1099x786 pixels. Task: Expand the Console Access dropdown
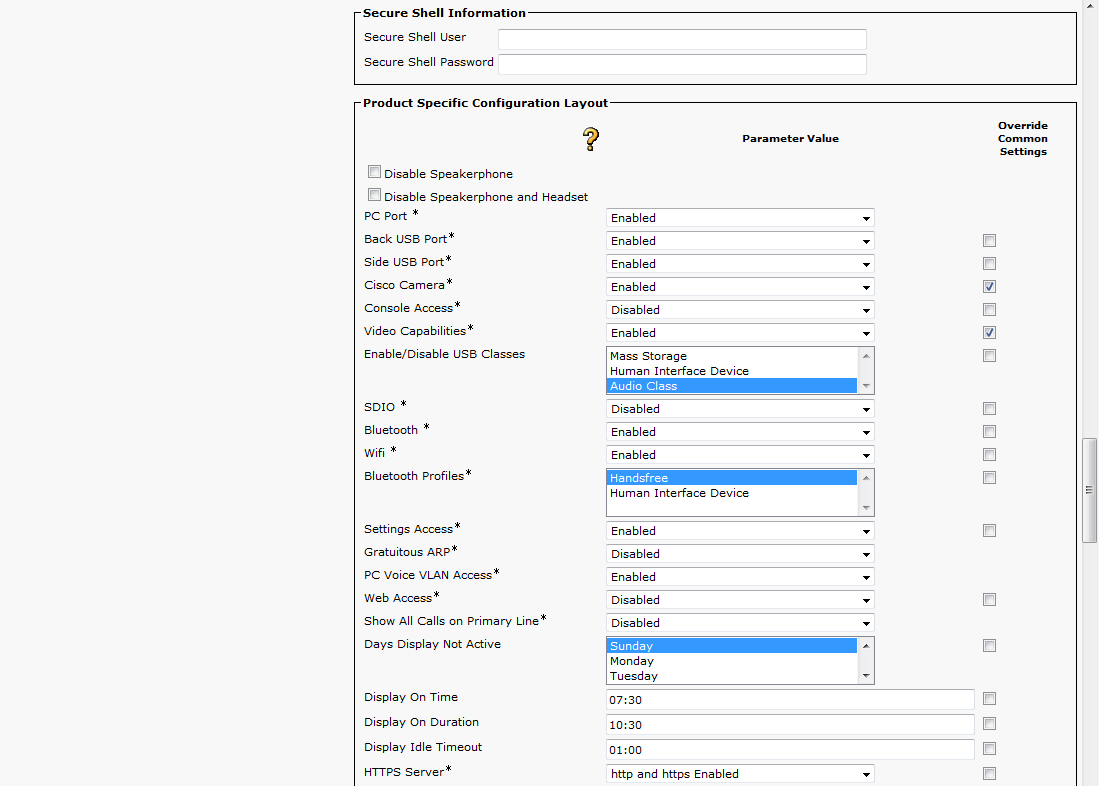[739, 310]
